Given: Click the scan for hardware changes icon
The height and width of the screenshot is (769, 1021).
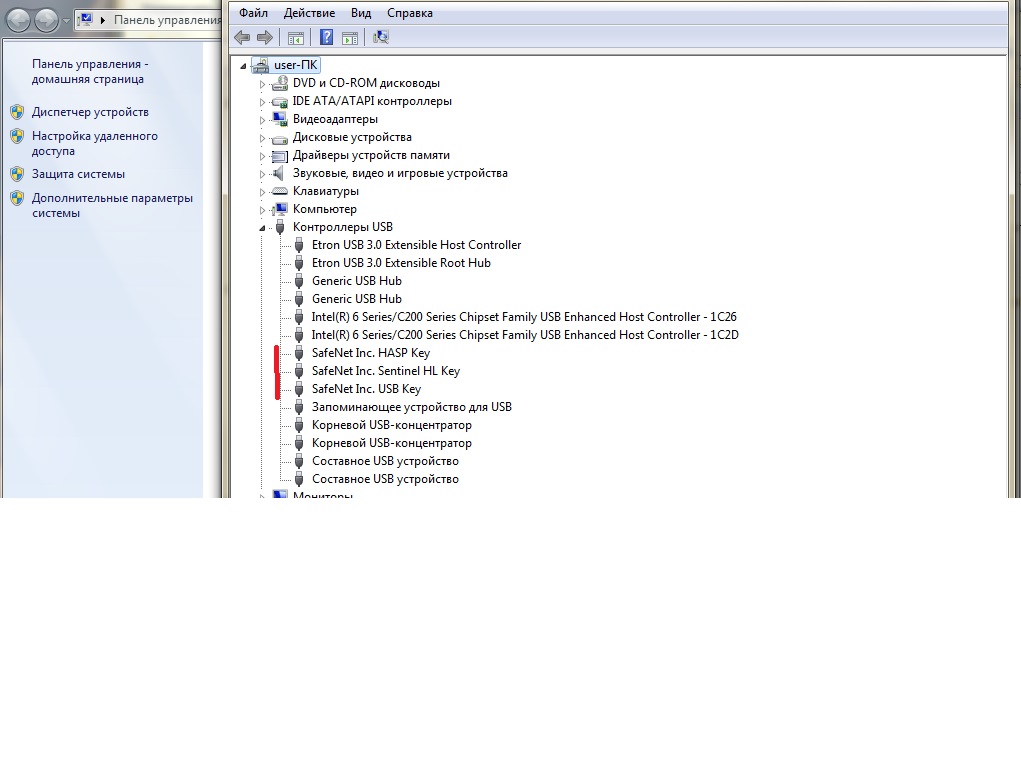Looking at the screenshot, I should coord(381,38).
